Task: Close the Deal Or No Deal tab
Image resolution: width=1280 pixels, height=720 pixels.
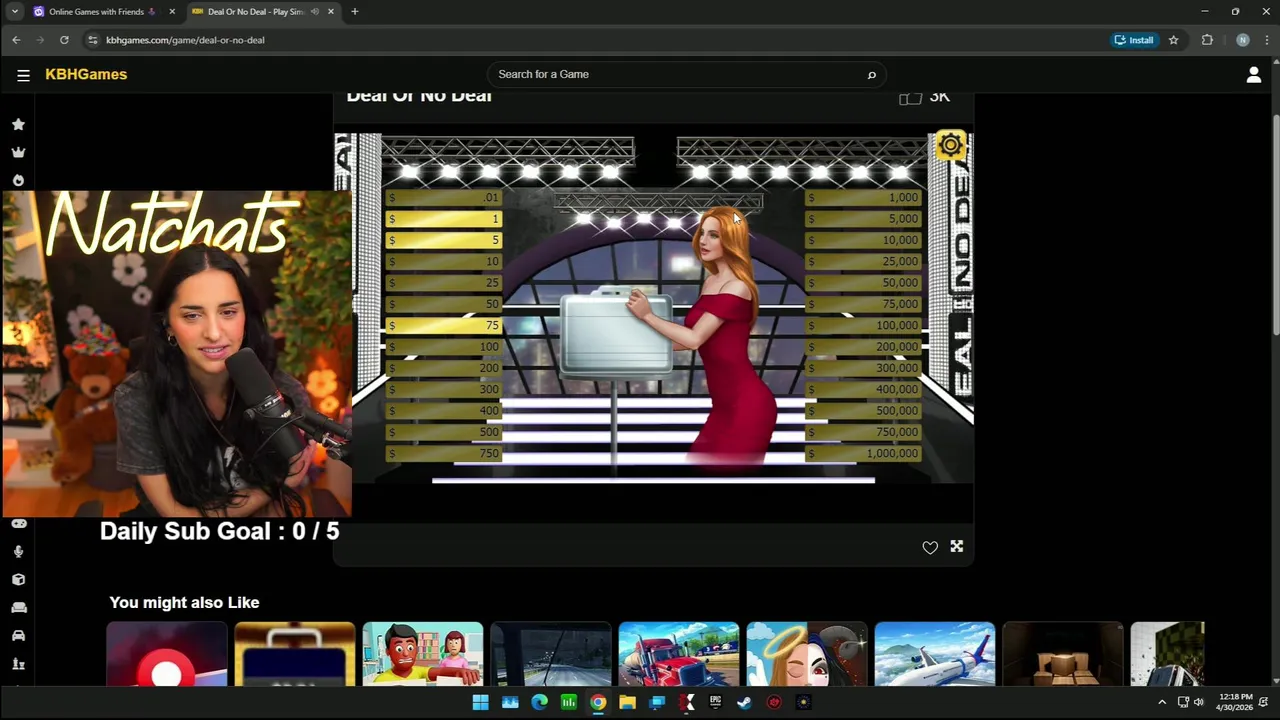Action: [x=330, y=12]
